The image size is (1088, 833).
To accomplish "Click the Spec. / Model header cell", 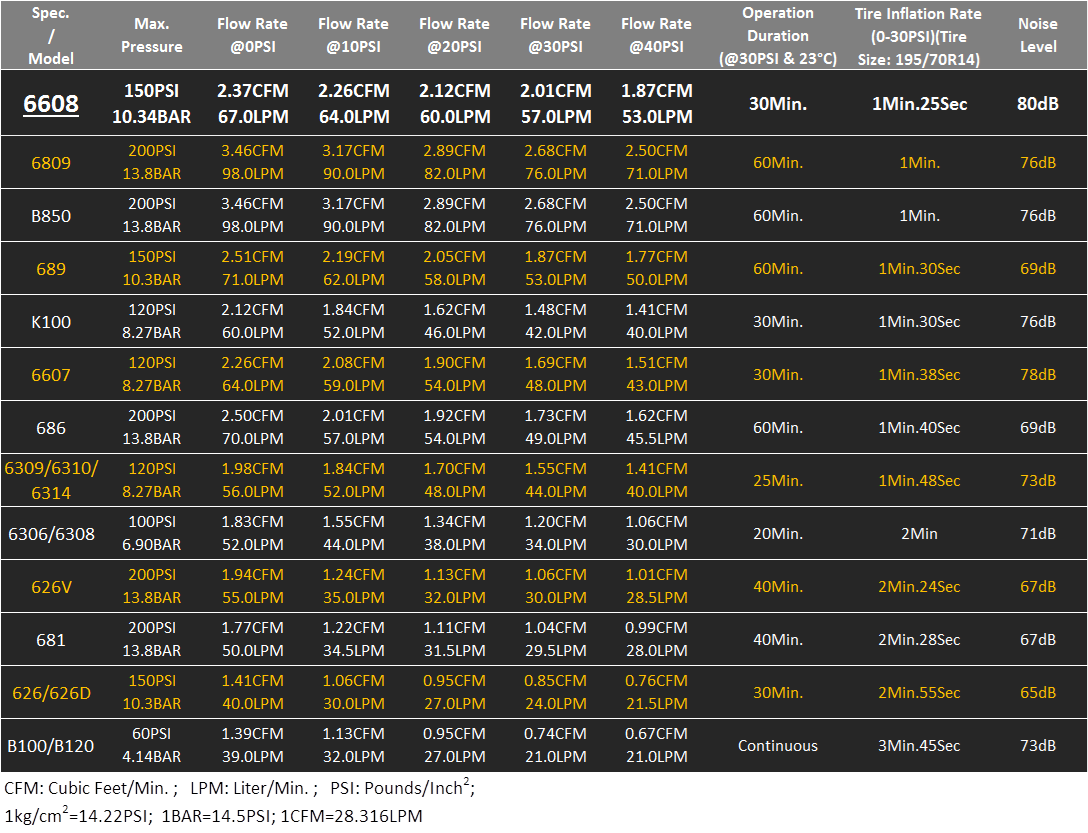I will point(51,36).
